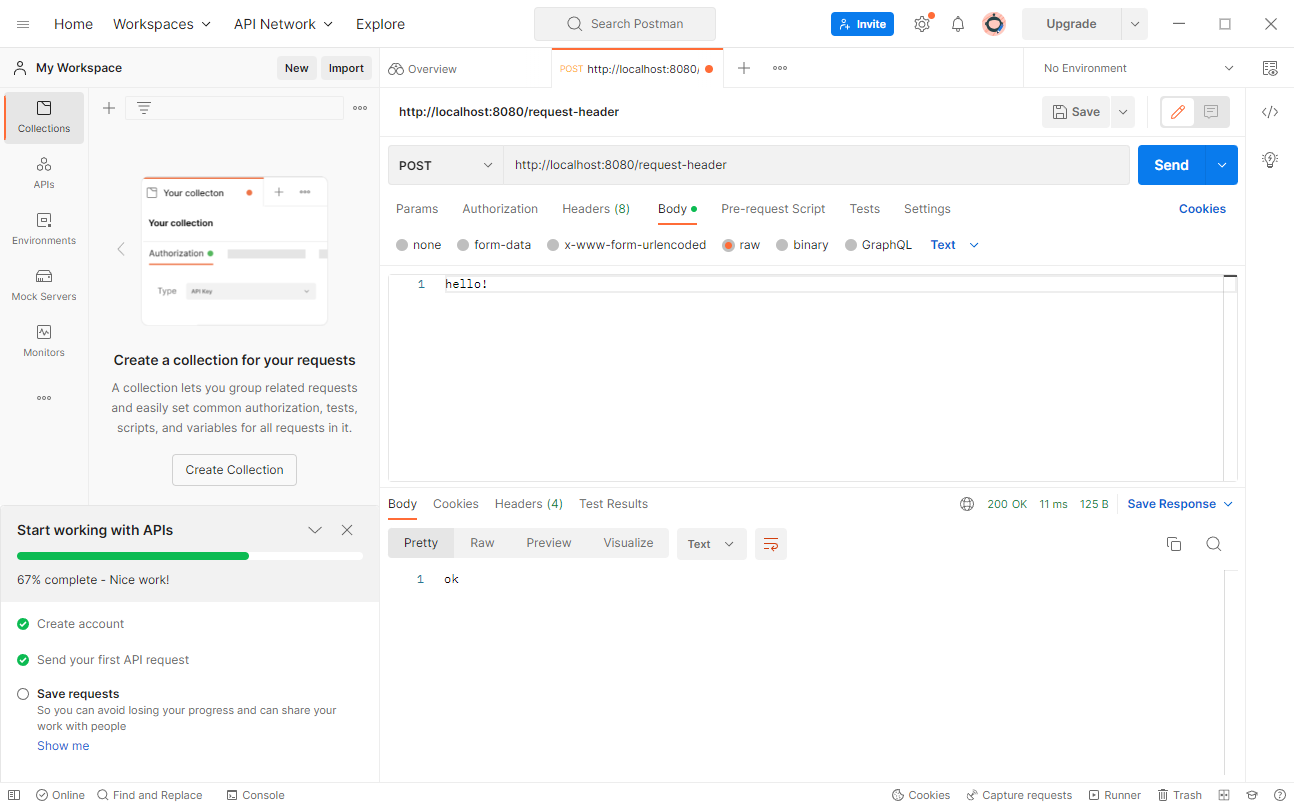Click the Show me link
The height and width of the screenshot is (807, 1294).
click(63, 746)
